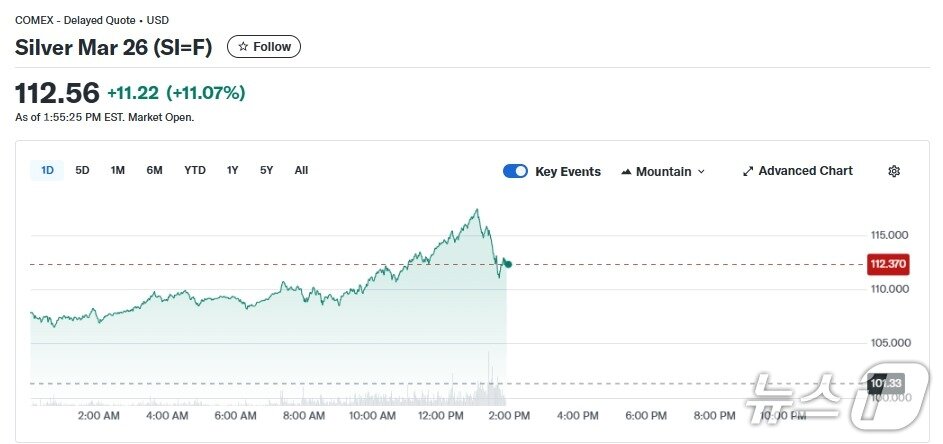Image resolution: width=943 pixels, height=444 pixels.
Task: Toggle the Key Events switch
Action: 515,171
